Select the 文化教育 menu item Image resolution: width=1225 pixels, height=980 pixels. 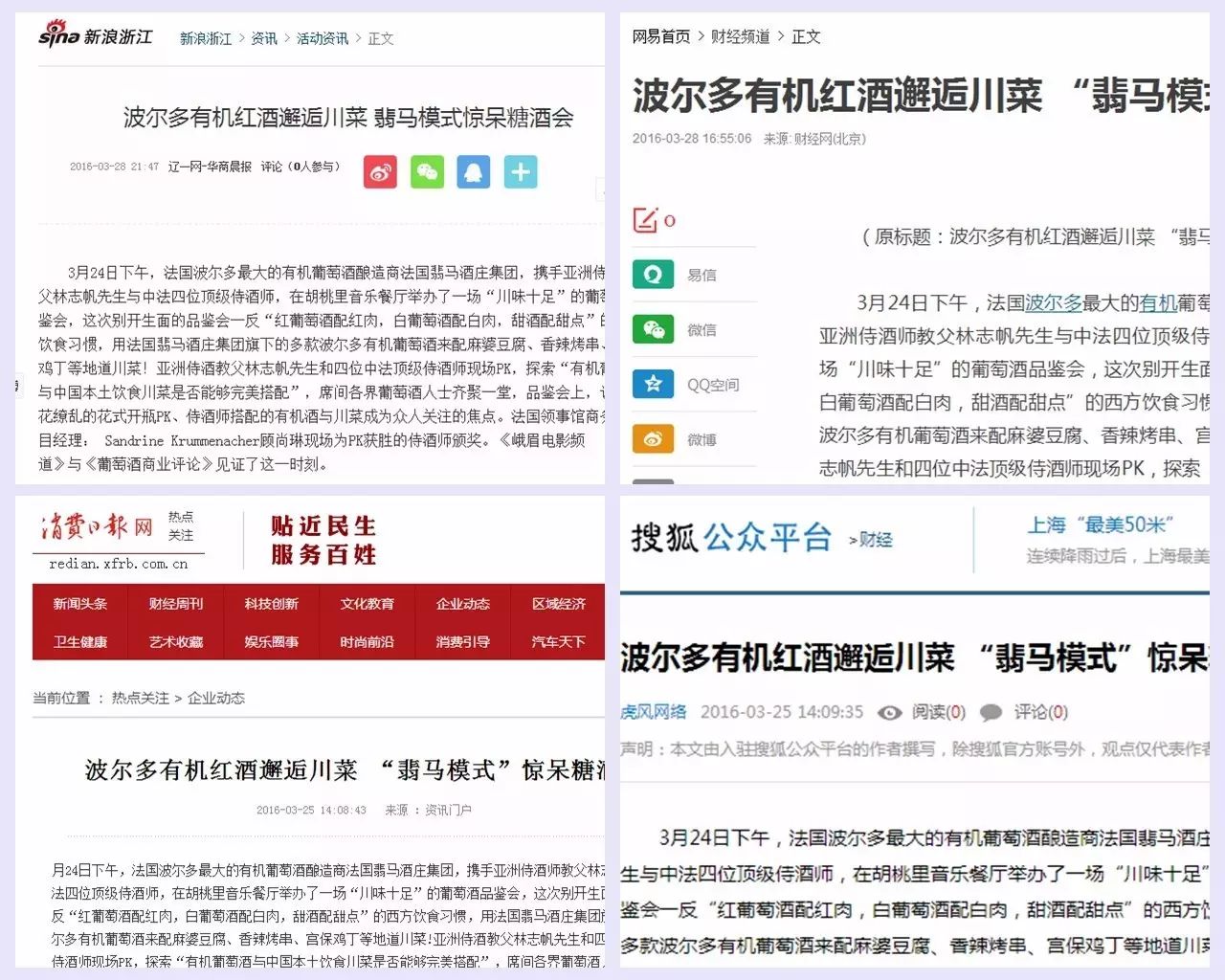367,604
